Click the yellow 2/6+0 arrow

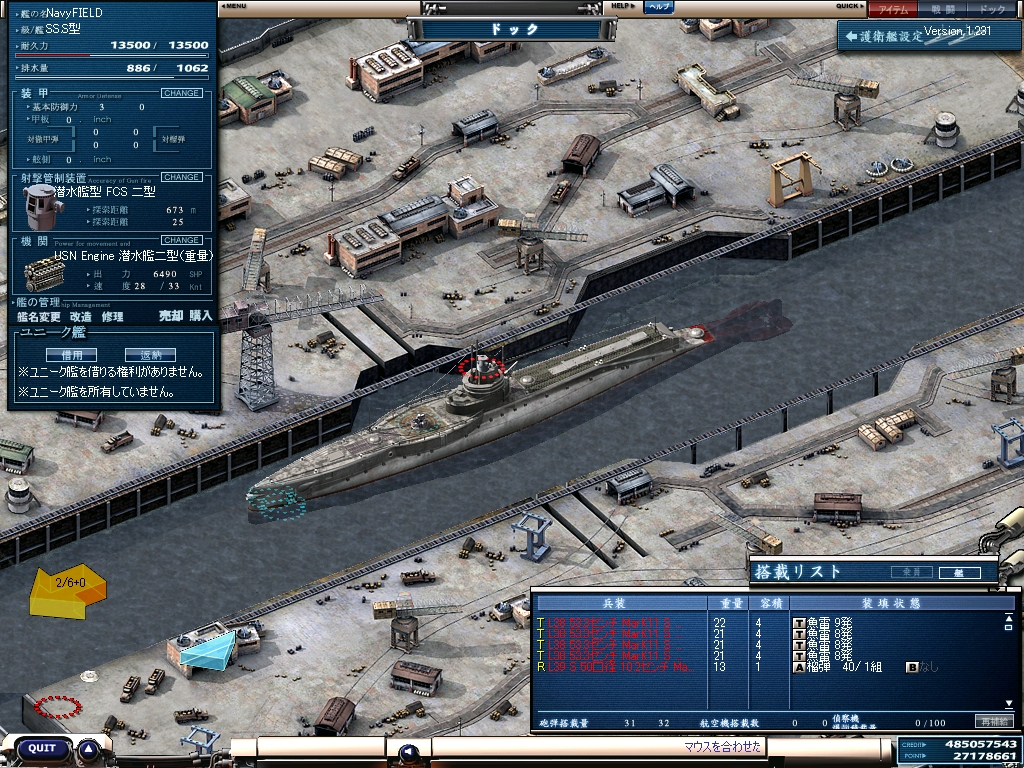click(68, 590)
